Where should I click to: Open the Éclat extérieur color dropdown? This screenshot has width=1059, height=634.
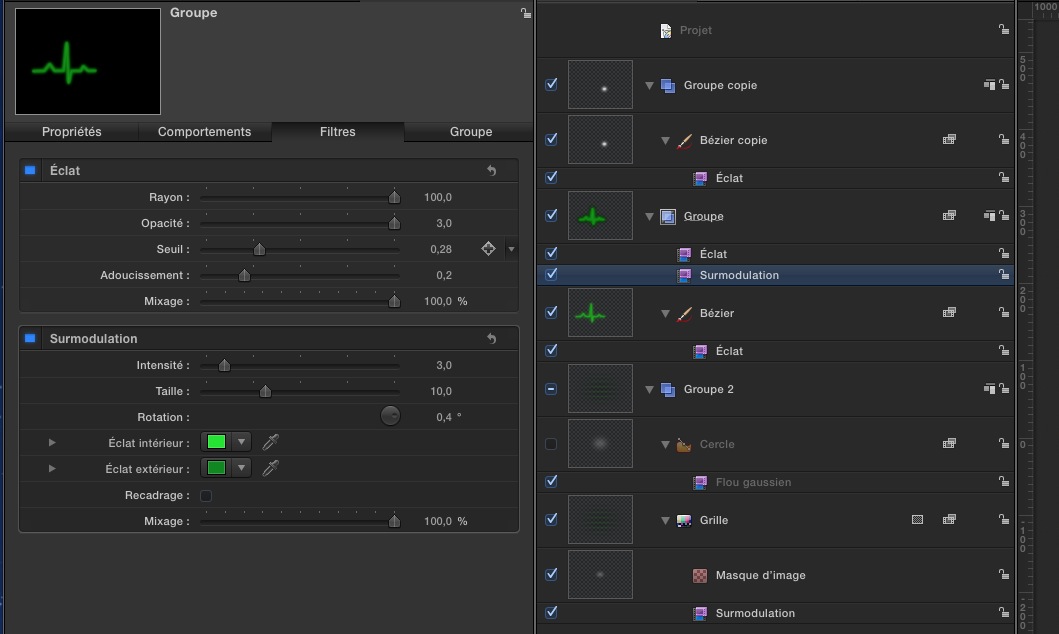(241, 468)
